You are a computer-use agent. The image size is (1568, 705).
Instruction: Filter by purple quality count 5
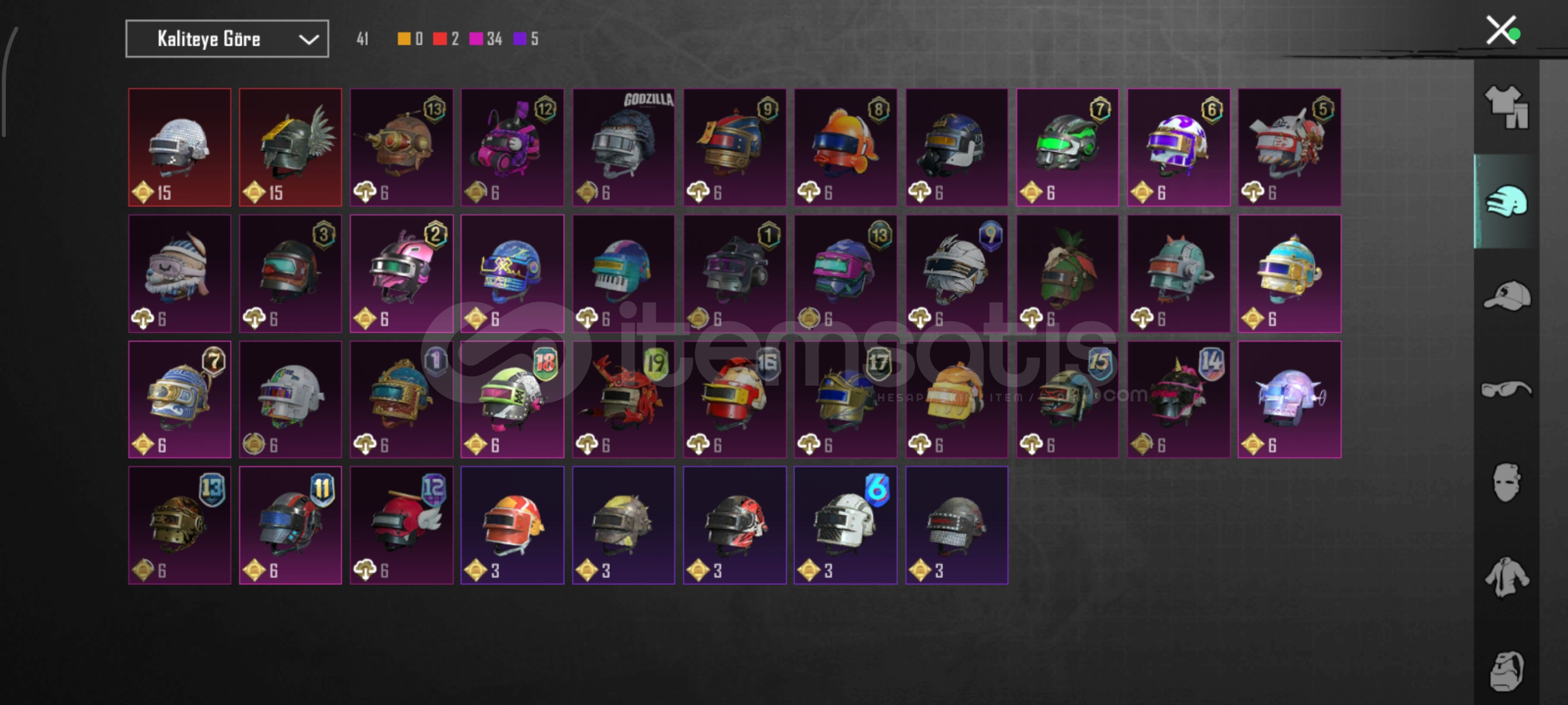pyautogui.click(x=526, y=39)
